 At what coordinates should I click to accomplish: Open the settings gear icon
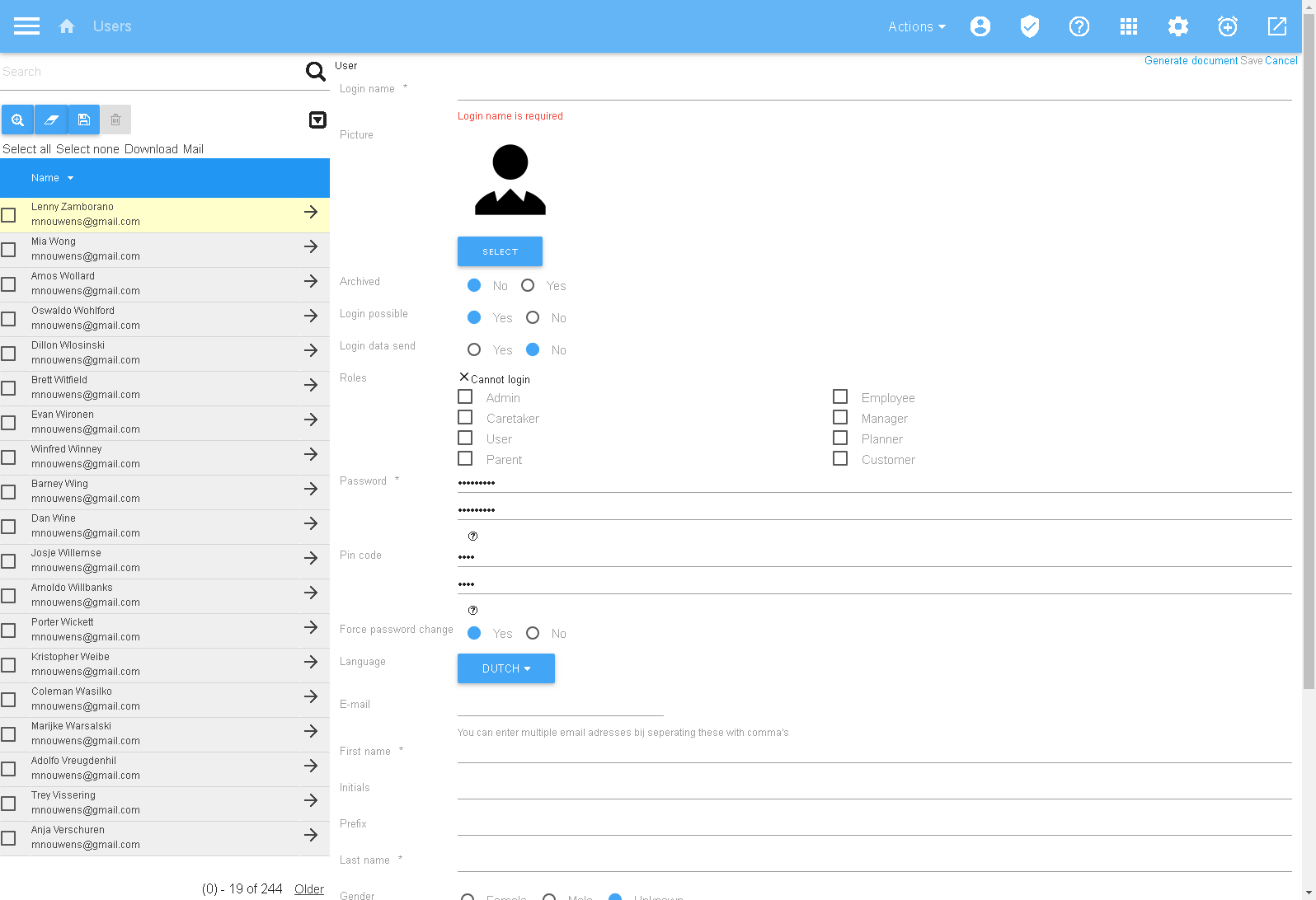pos(1178,26)
